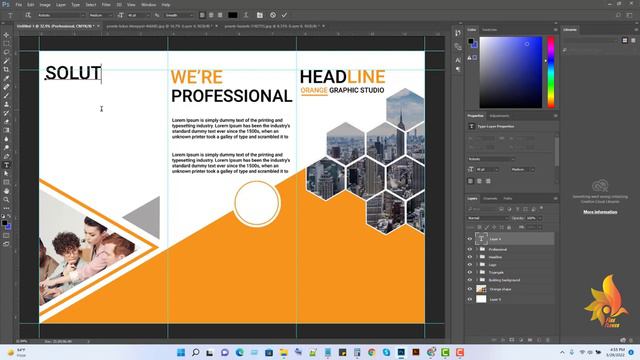The height and width of the screenshot is (360, 640).
Task: Select the Eraser tool
Action: (x=6, y=122)
